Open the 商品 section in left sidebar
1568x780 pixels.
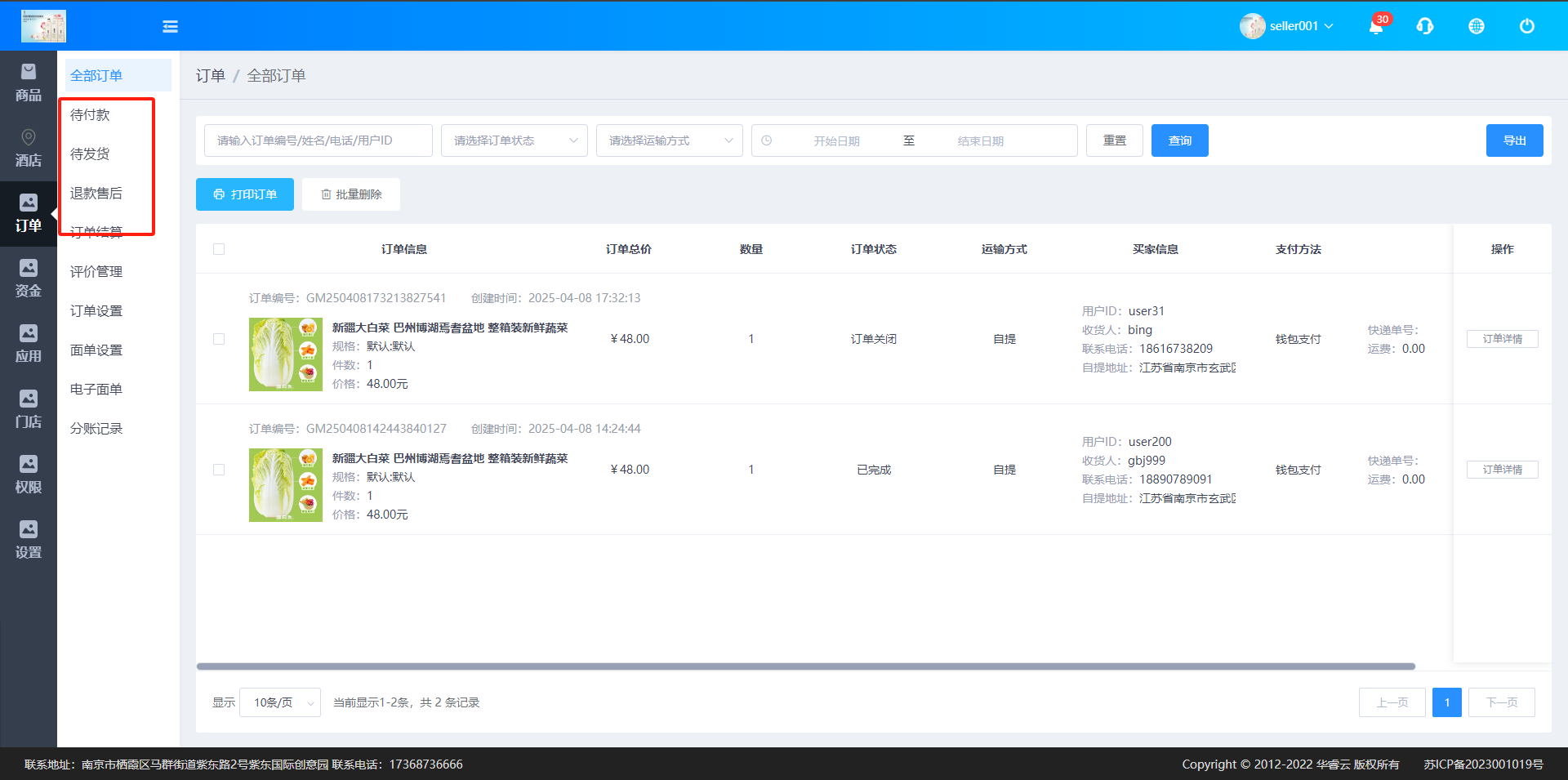(29, 82)
